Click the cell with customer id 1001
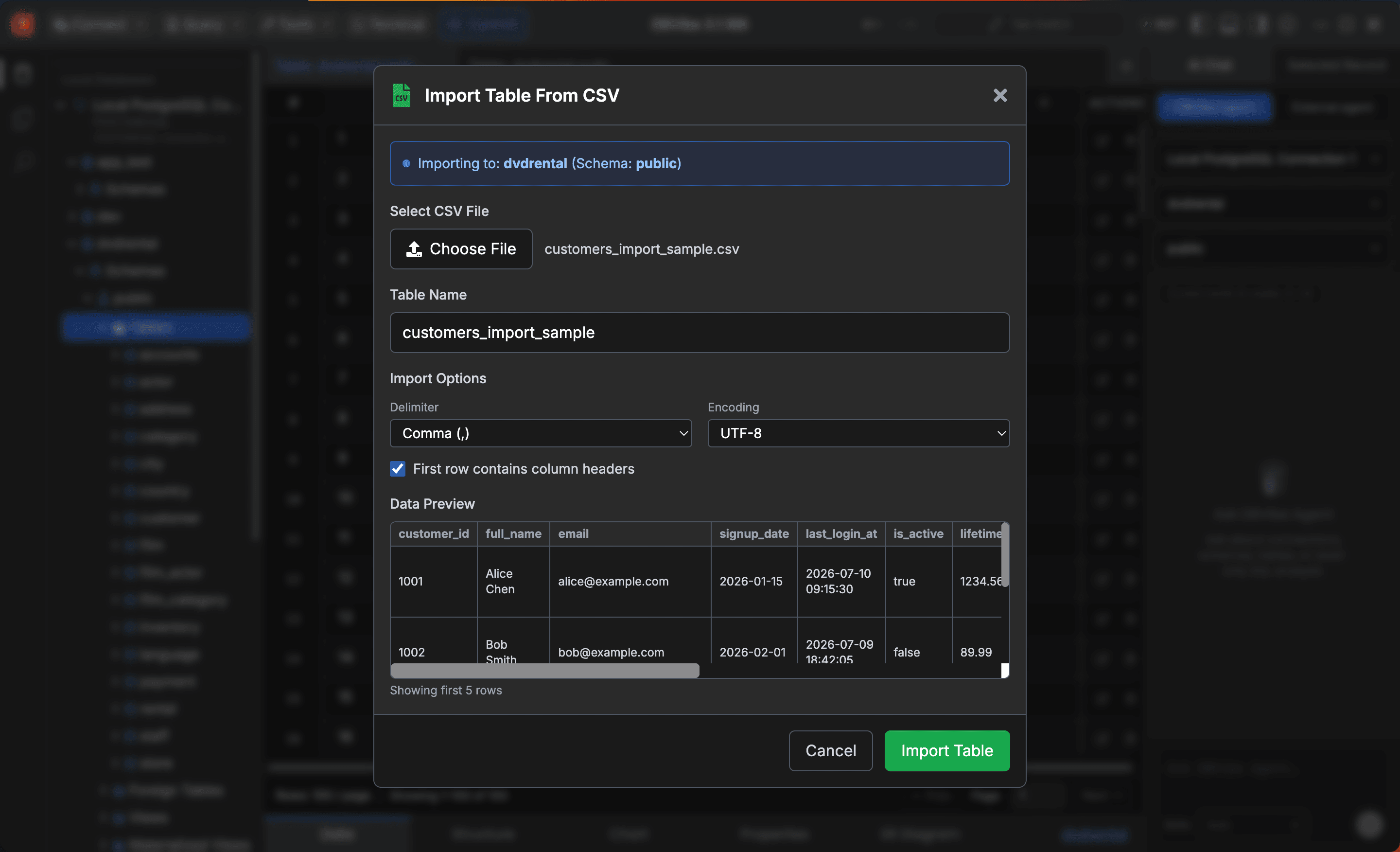1400x852 pixels. (434, 582)
